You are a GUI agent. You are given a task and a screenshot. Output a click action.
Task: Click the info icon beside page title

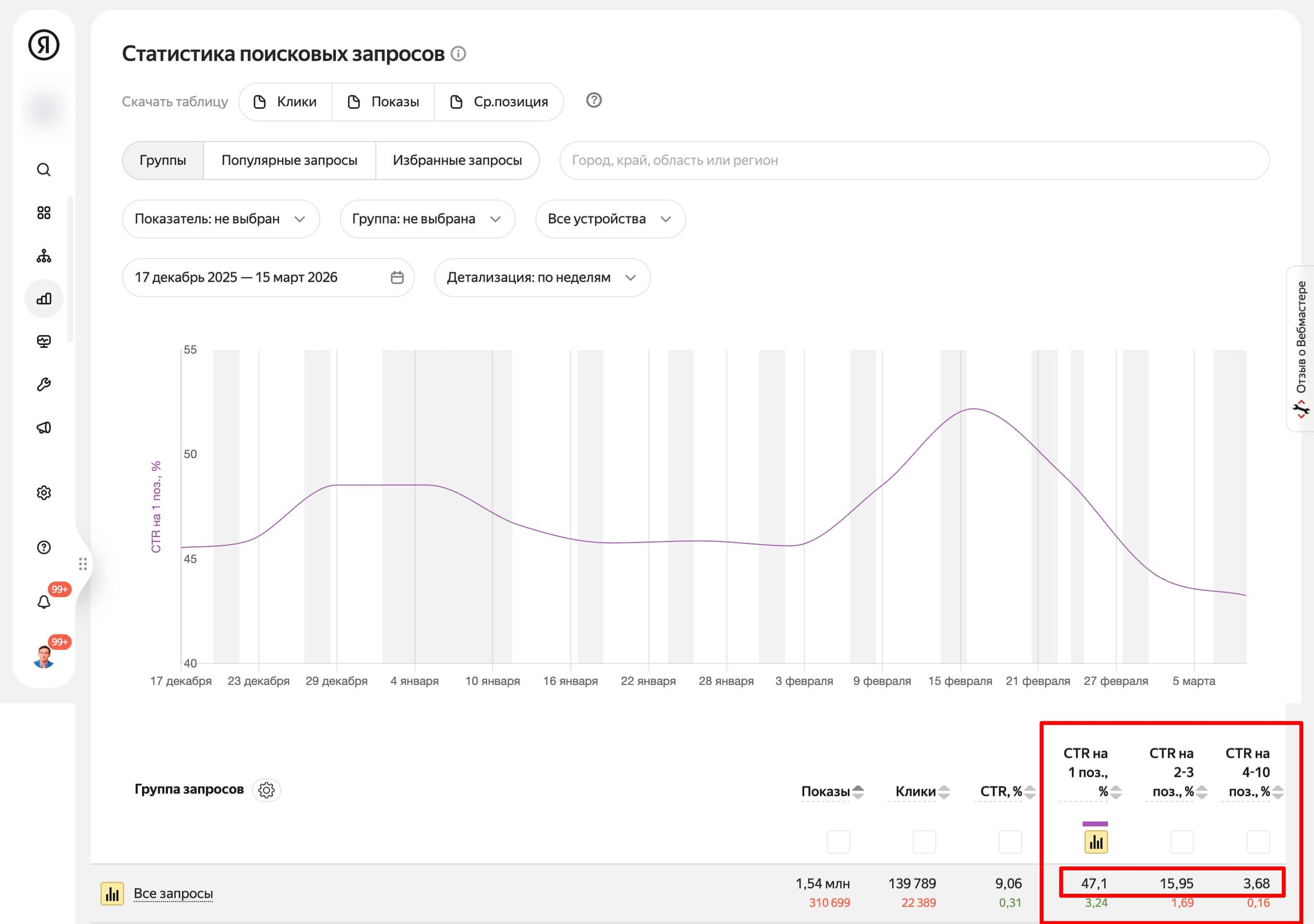pos(458,54)
